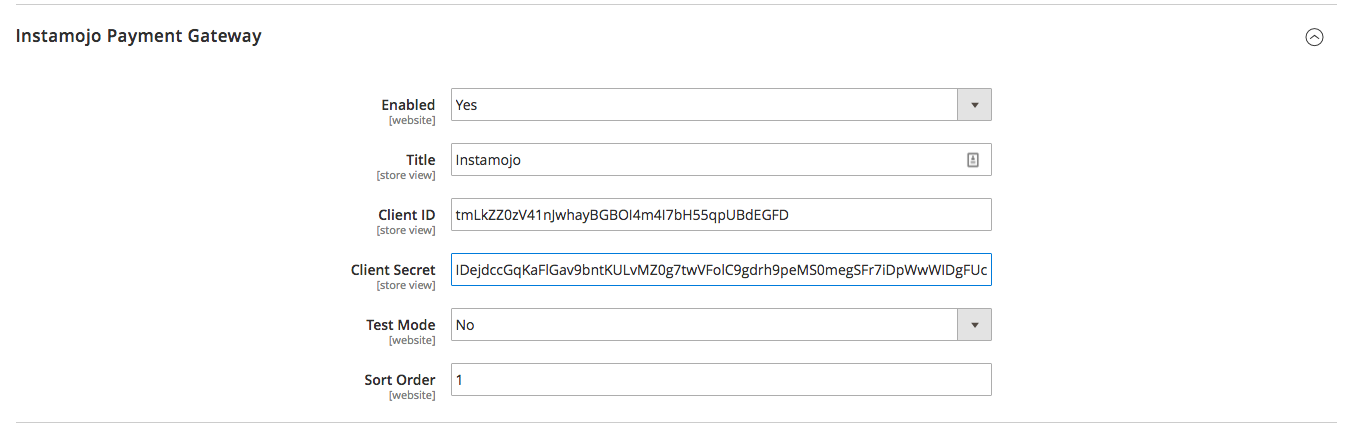
Task: Focus the Client Secret input field
Action: (721, 270)
